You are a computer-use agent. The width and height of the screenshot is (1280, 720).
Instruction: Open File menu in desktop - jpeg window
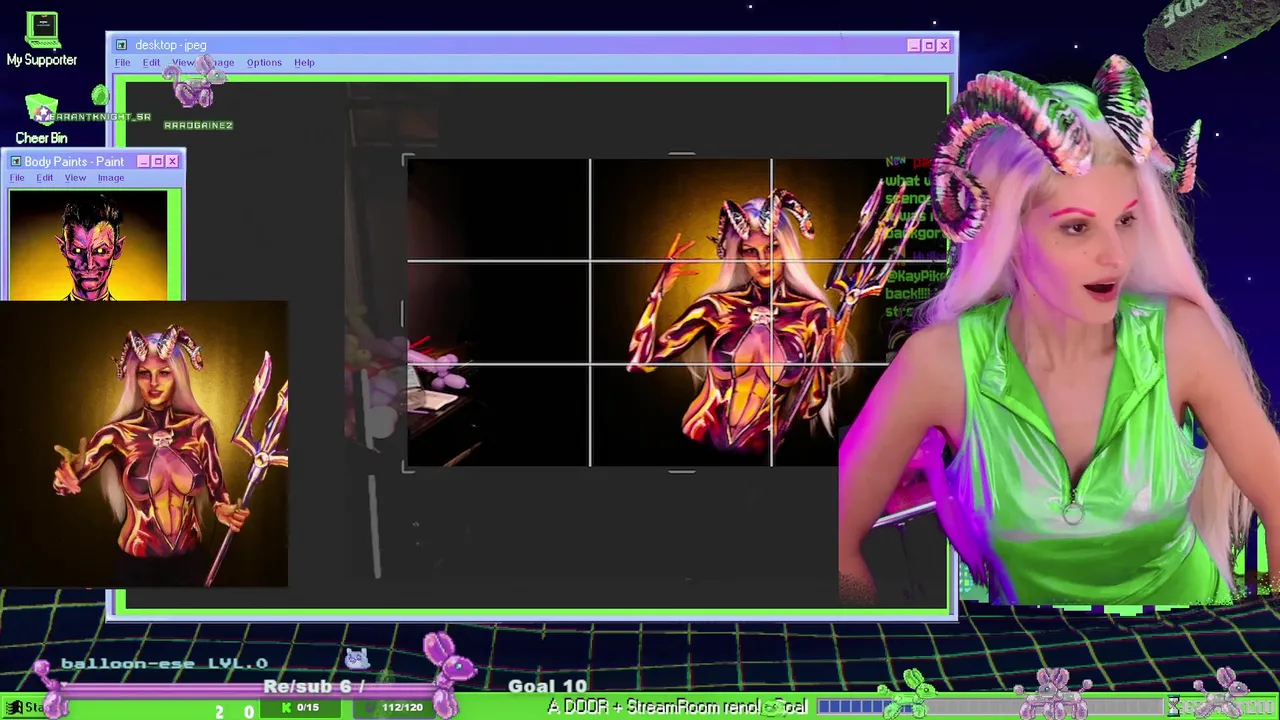click(x=122, y=62)
